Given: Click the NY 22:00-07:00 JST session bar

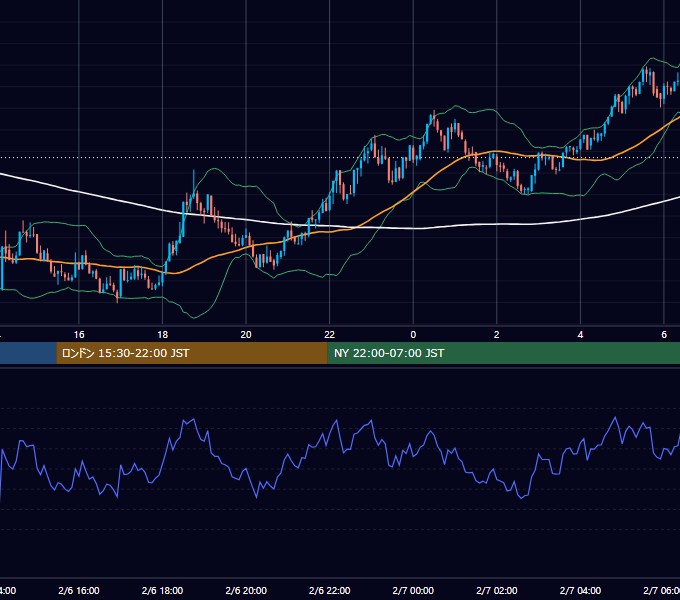Looking at the screenshot, I should tap(503, 353).
